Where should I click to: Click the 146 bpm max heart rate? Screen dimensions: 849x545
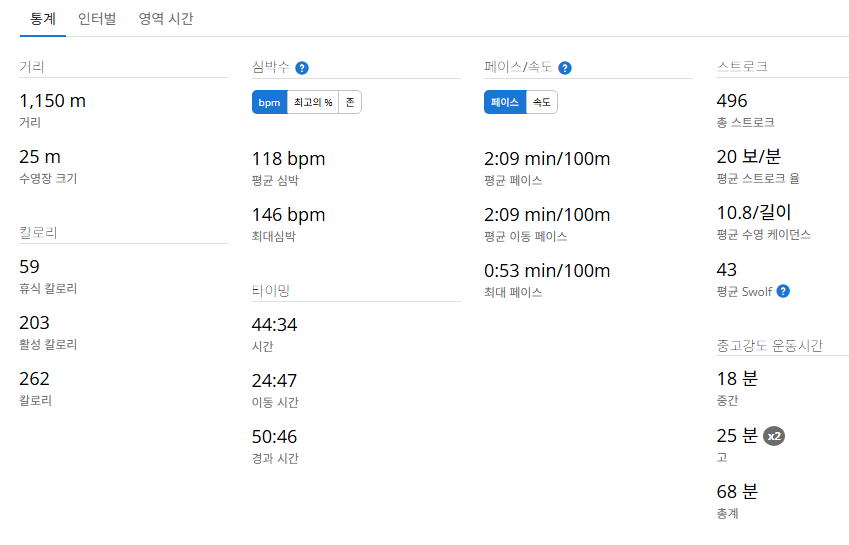click(289, 215)
